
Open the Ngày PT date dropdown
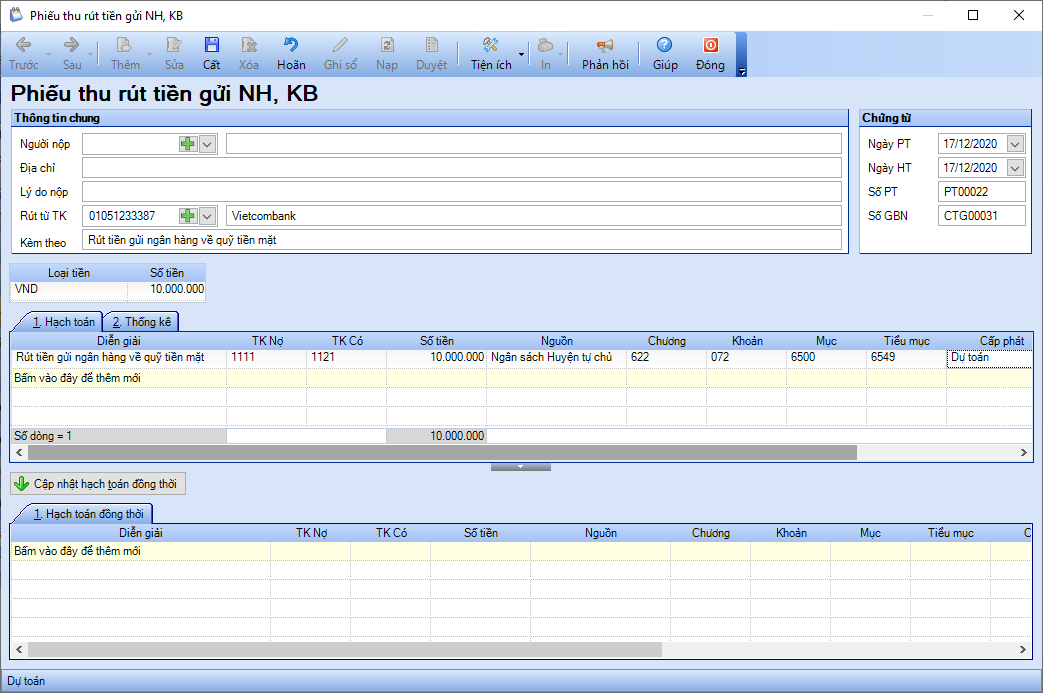(x=1015, y=144)
